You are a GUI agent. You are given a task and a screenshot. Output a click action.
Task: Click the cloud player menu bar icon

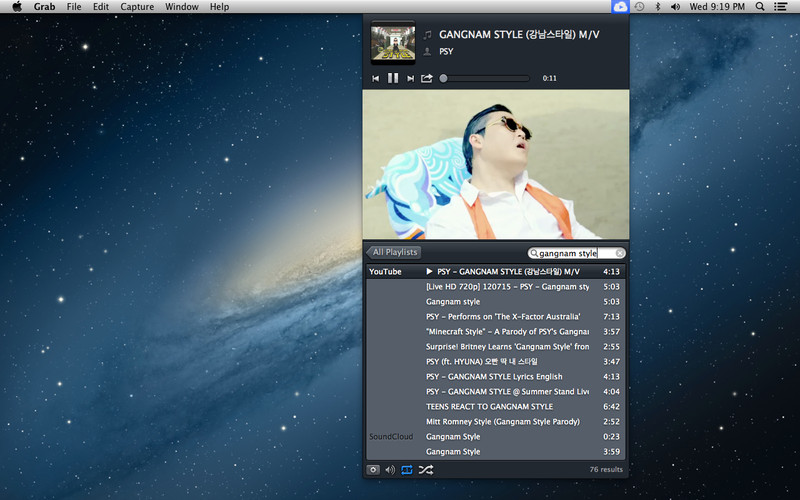click(620, 7)
